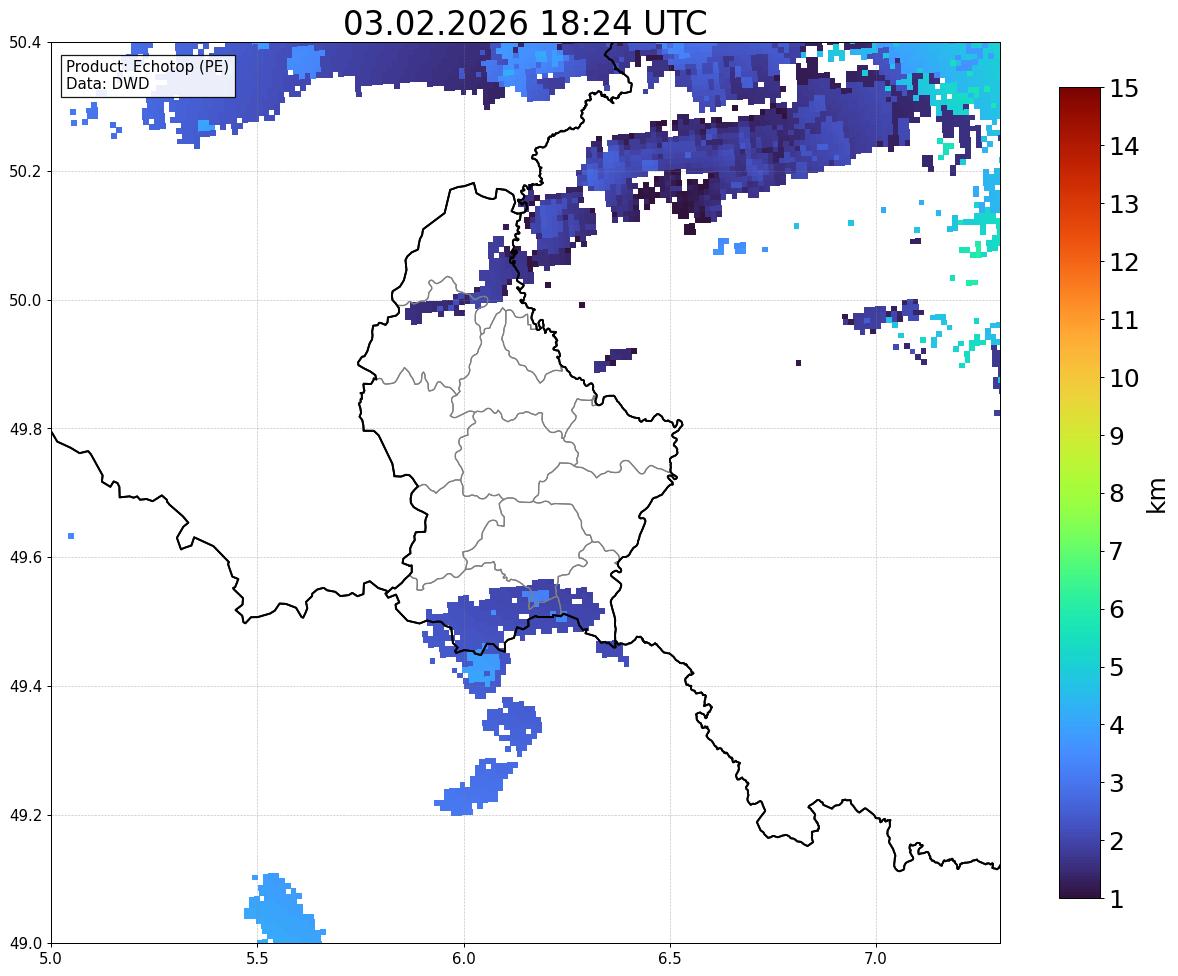Click the colorbar tick label '5'
The image size is (1178, 976).
pos(1116,667)
